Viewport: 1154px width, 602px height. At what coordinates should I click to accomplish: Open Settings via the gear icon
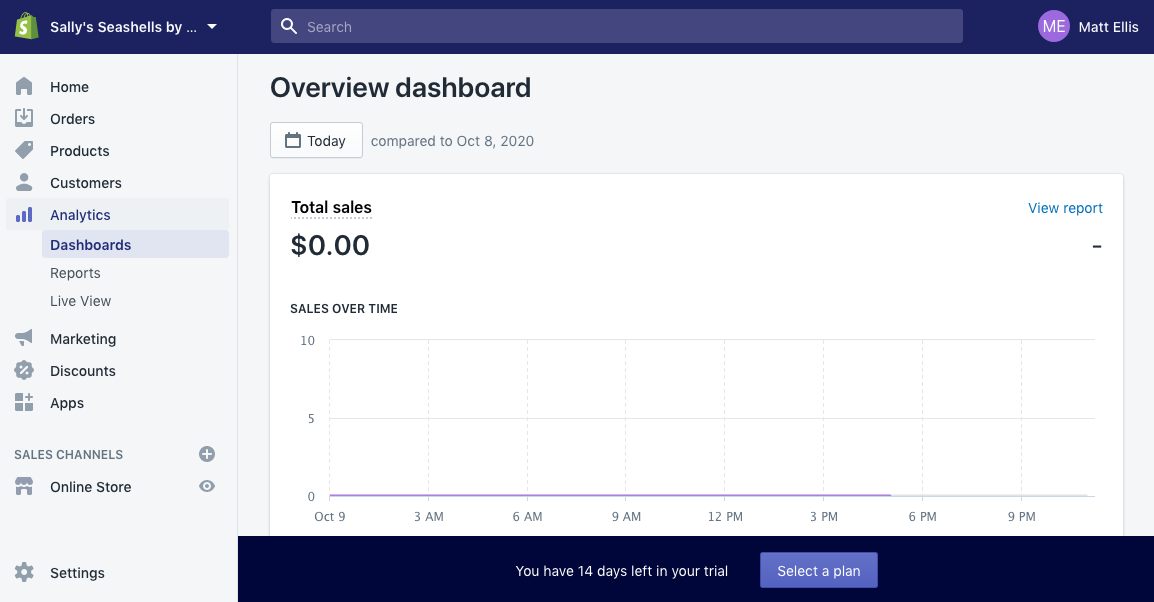24,572
